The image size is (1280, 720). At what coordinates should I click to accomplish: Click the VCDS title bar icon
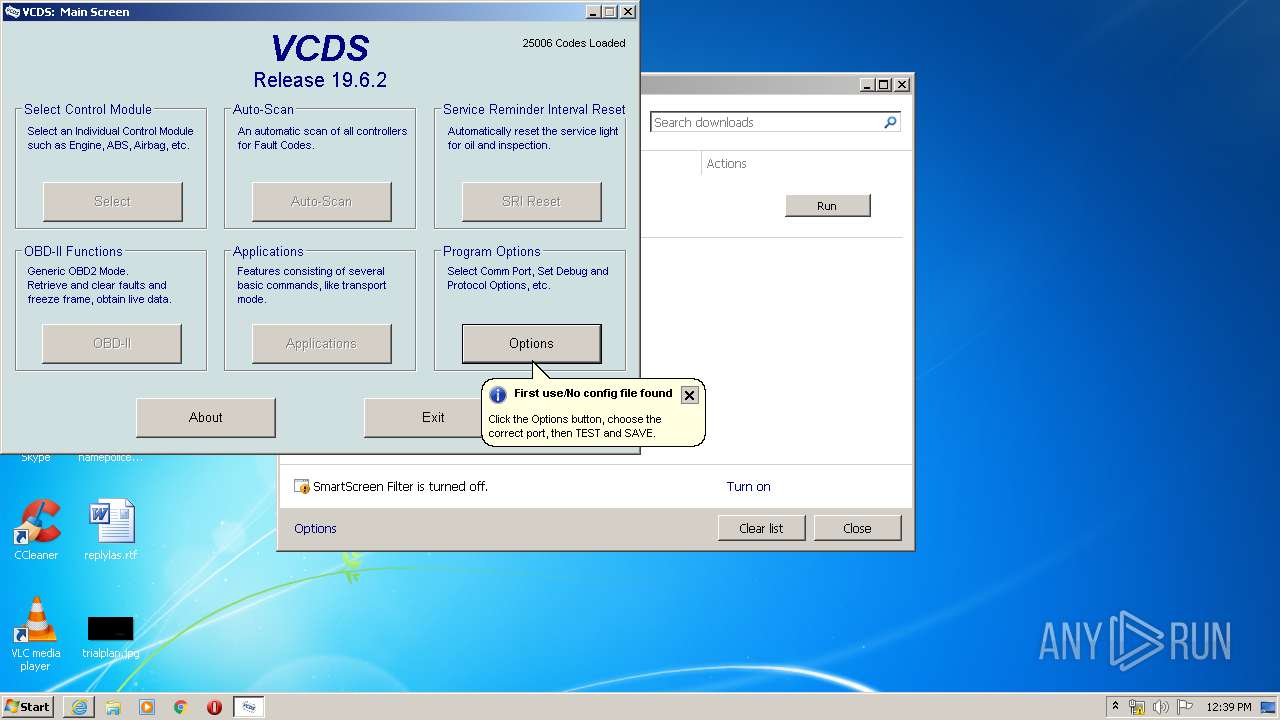[12, 12]
